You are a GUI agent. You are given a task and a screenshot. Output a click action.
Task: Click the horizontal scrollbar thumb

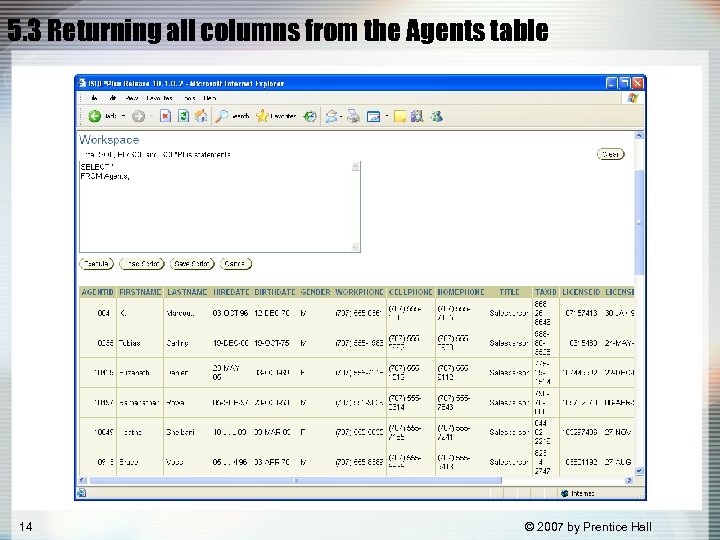click(296, 480)
